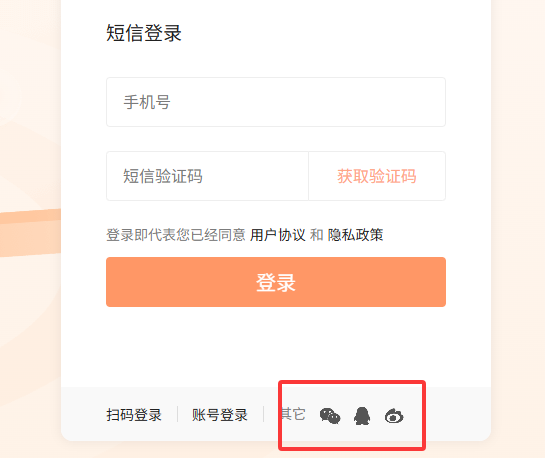Sign in with the WeChat icon
This screenshot has width=545, height=458.
[330, 416]
